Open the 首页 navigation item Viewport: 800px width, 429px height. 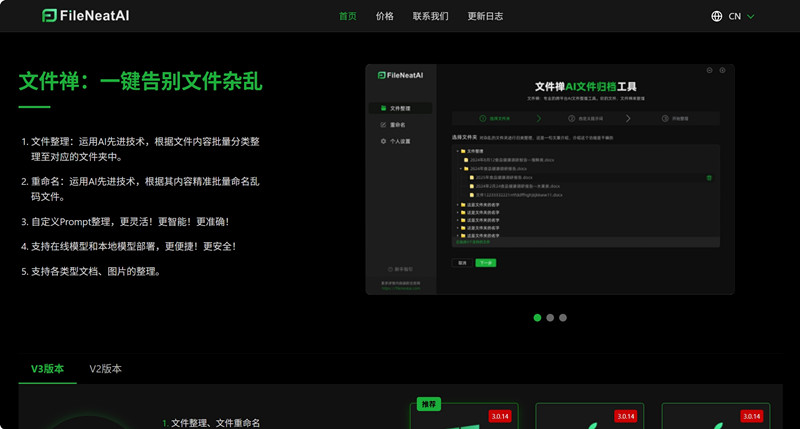tap(347, 16)
